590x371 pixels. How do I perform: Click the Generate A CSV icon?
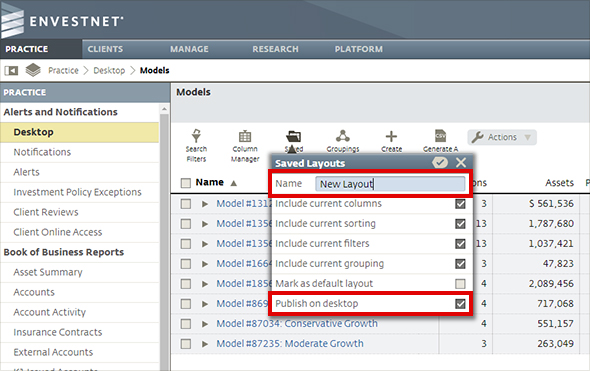(440, 135)
